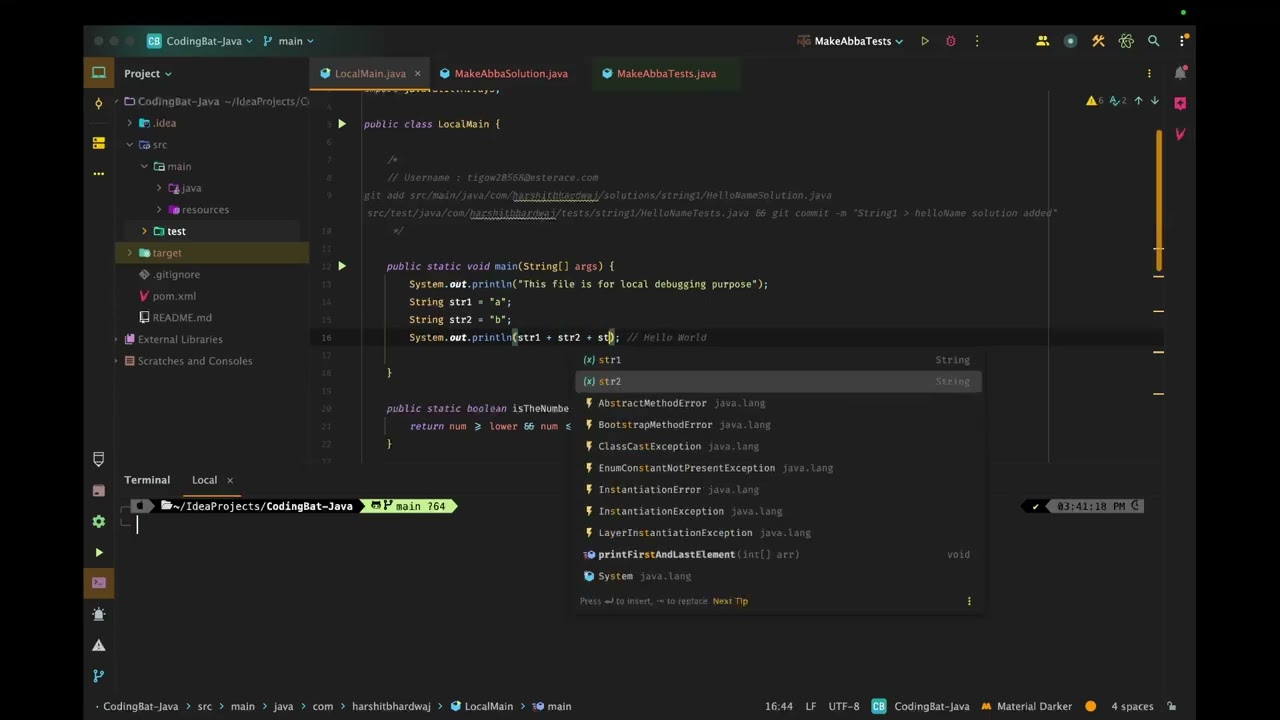Run the MakeAbbaTests configuration

pos(925,41)
